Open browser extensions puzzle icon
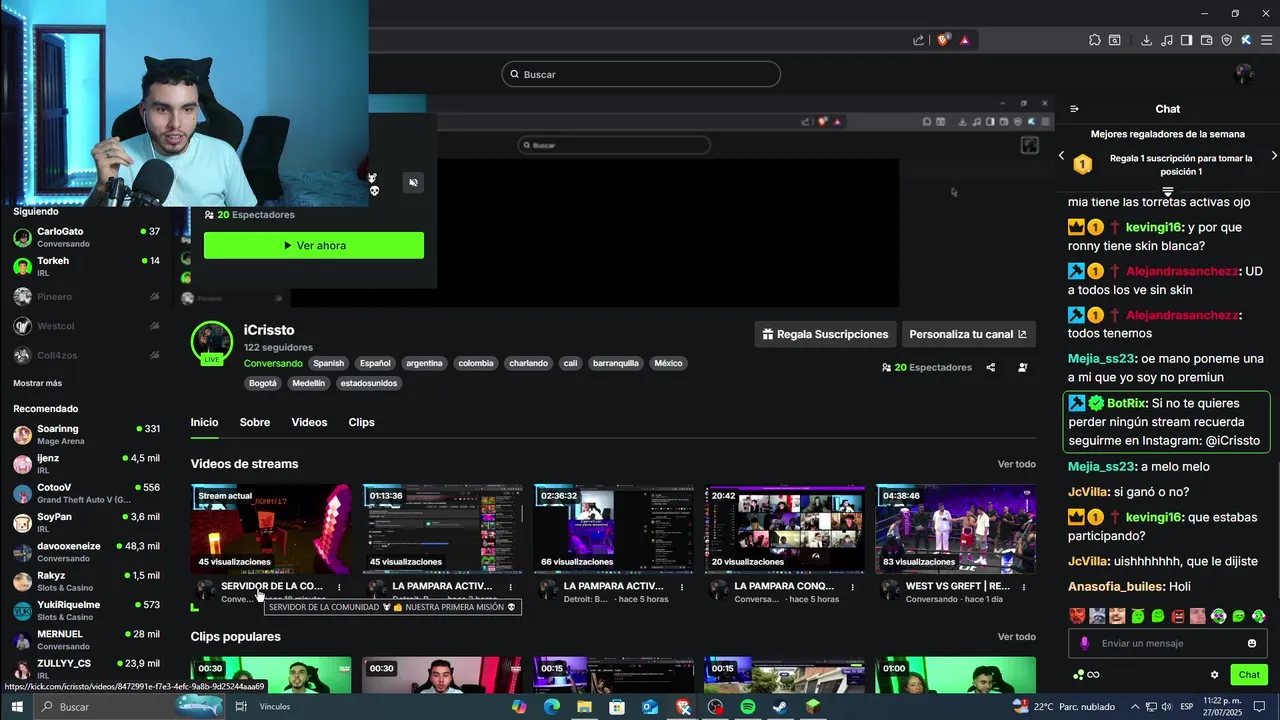Screen dimensions: 1280x720 1095,40
